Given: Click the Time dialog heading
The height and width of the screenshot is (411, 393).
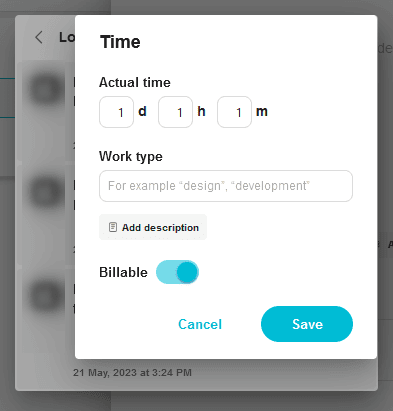Looking at the screenshot, I should [120, 42].
